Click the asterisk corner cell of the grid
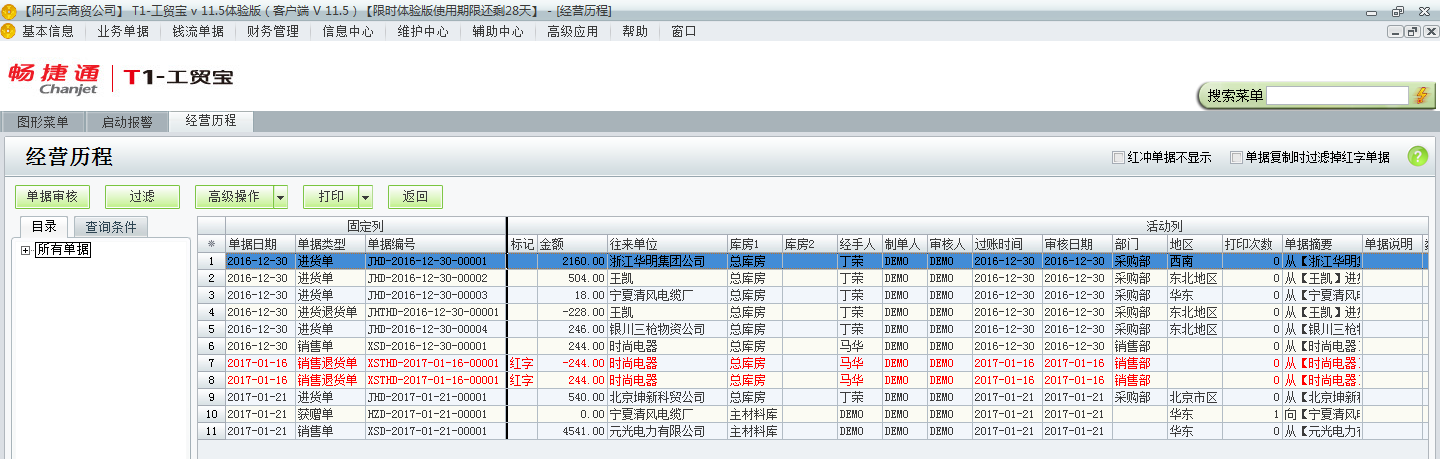1440x459 pixels. [211, 243]
